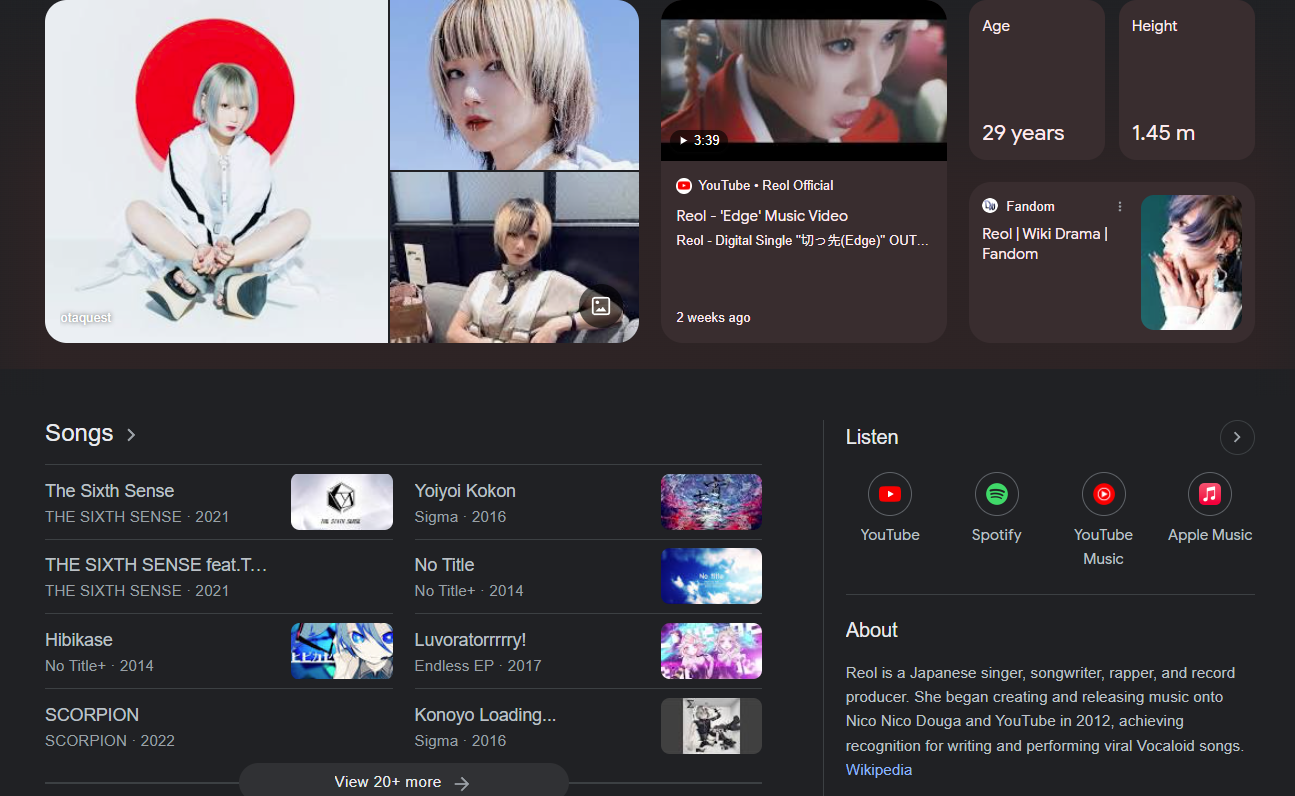Open Reol - 'Edge' Music Video title
The image size is (1295, 796).
pyautogui.click(x=762, y=216)
